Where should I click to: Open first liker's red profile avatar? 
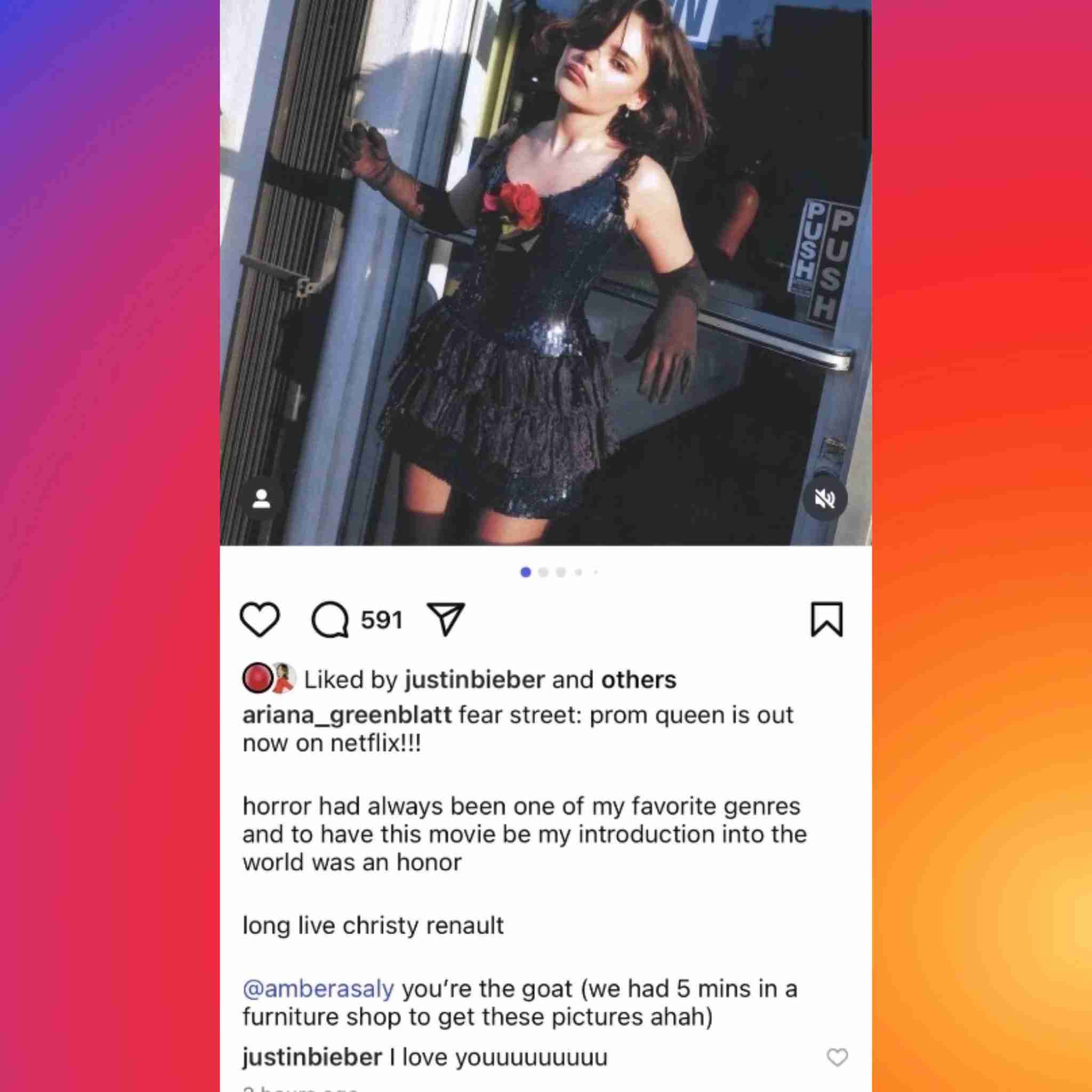[x=257, y=678]
